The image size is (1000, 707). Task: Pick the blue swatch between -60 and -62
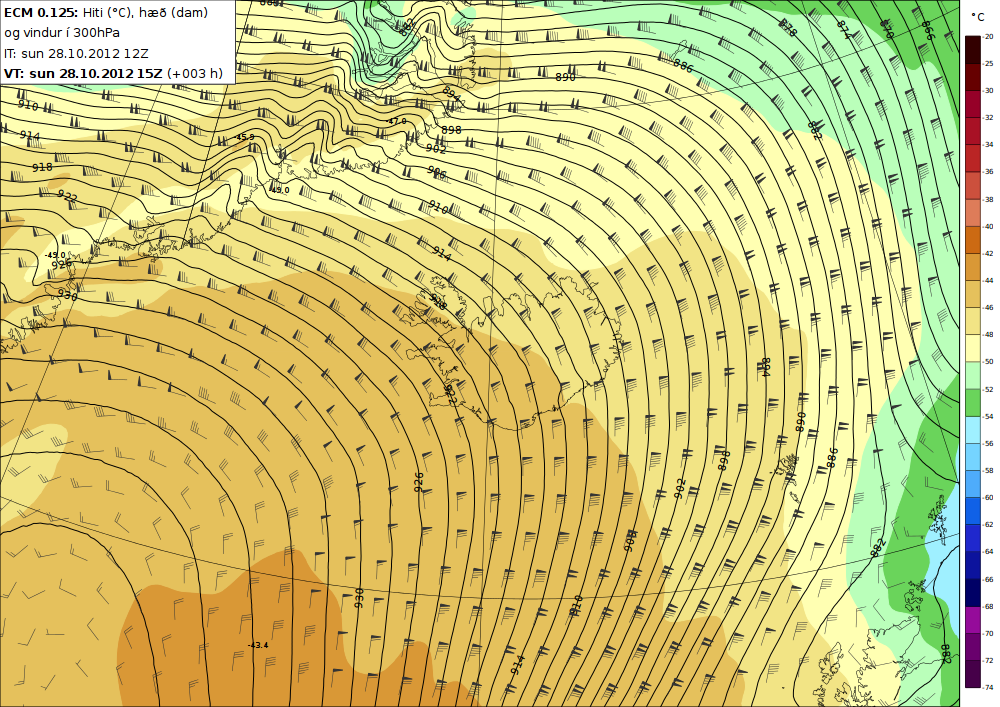click(x=973, y=511)
